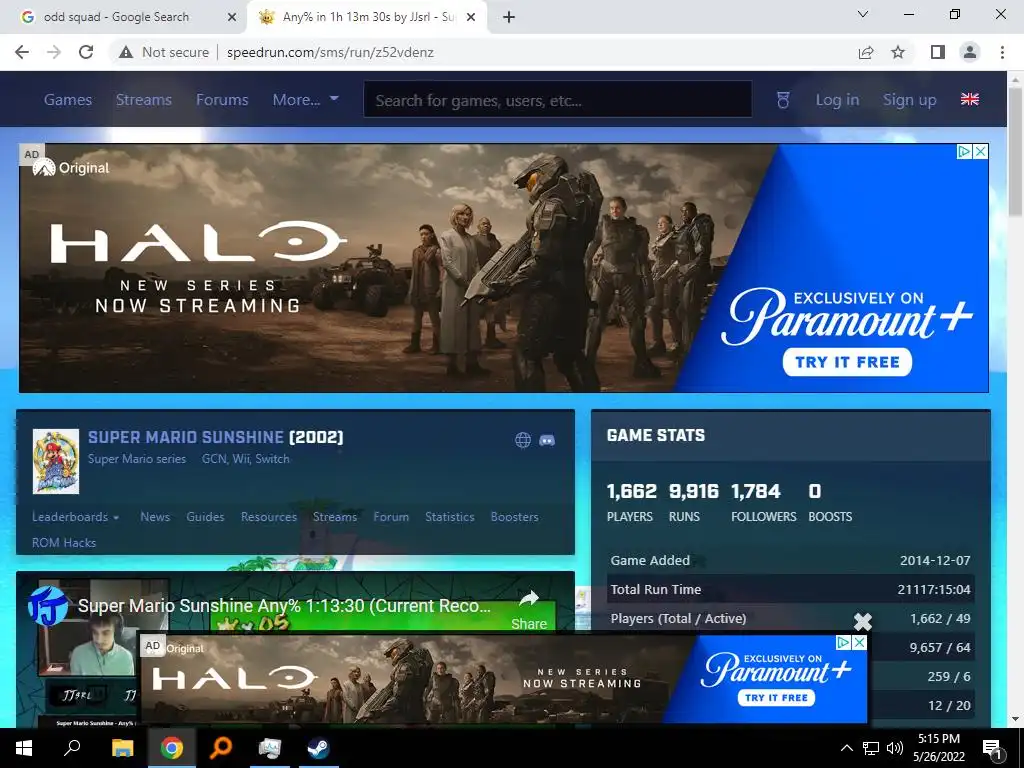Close the small bottom Halo ad
The width and height of the screenshot is (1024, 768).
(x=859, y=643)
